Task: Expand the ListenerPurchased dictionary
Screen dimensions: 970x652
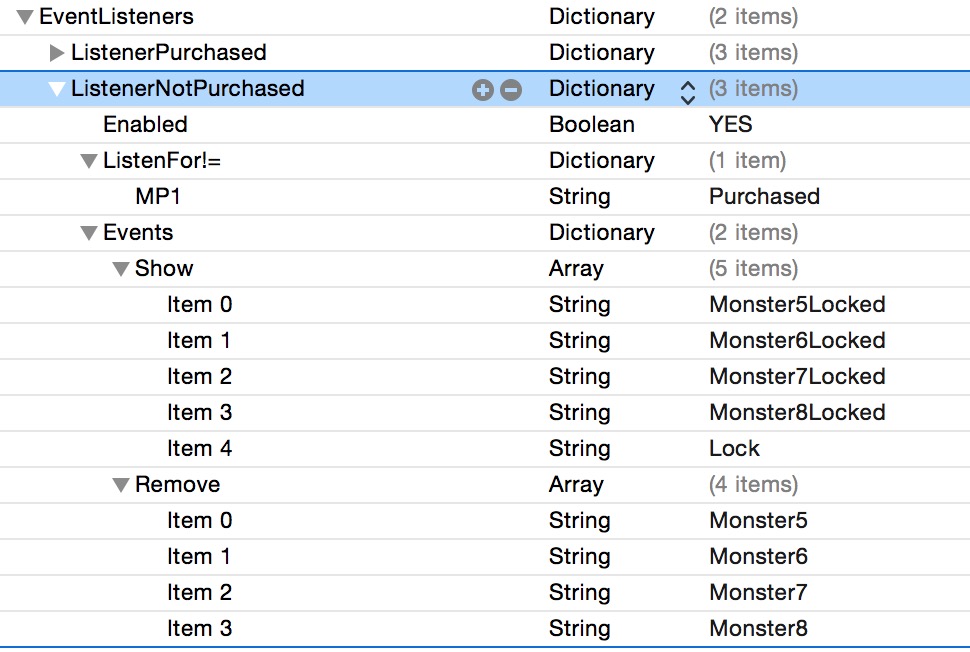Action: 57,53
